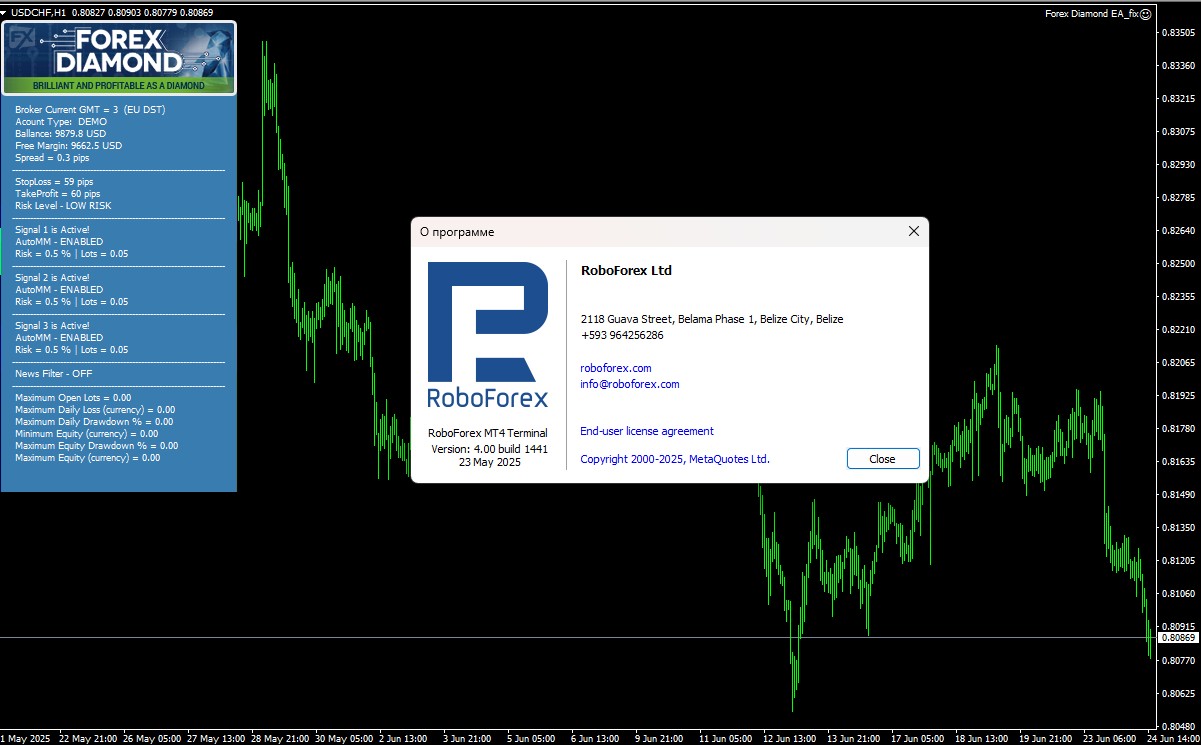The width and height of the screenshot is (1201, 745).
Task: Click the Forex Diamond banner logo
Action: (x=119, y=58)
